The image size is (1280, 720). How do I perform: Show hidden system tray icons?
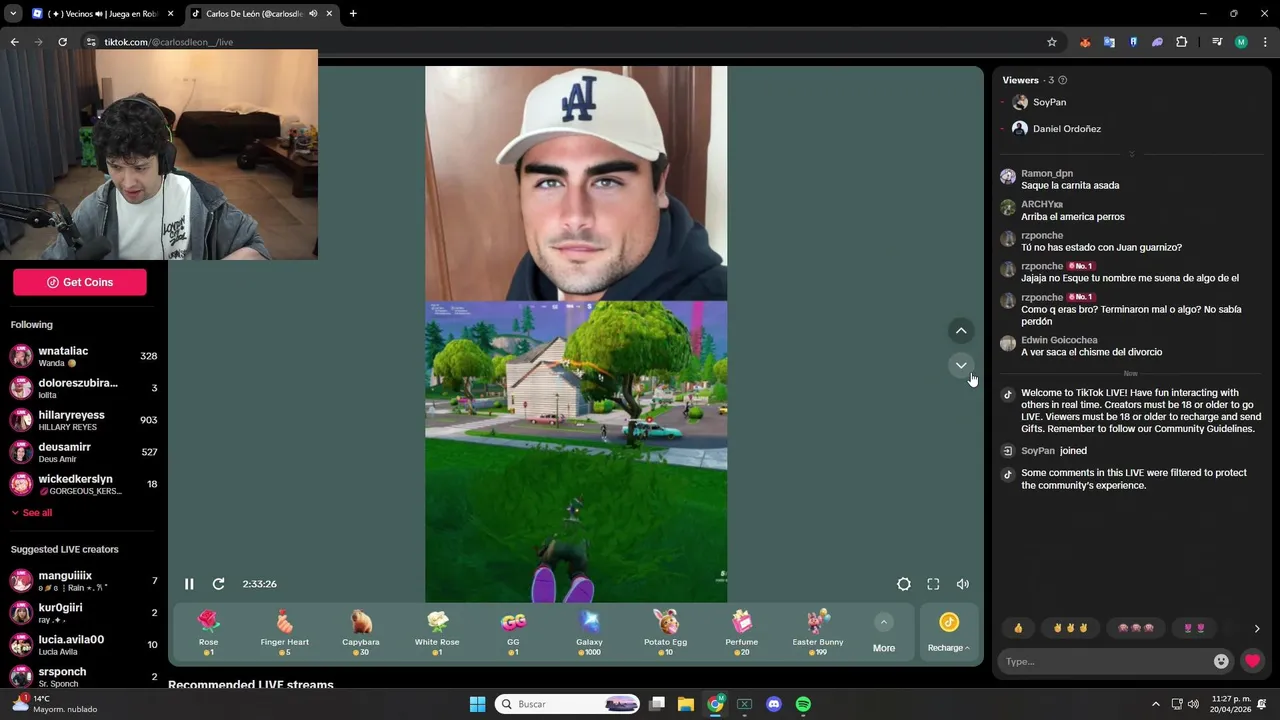point(1156,704)
